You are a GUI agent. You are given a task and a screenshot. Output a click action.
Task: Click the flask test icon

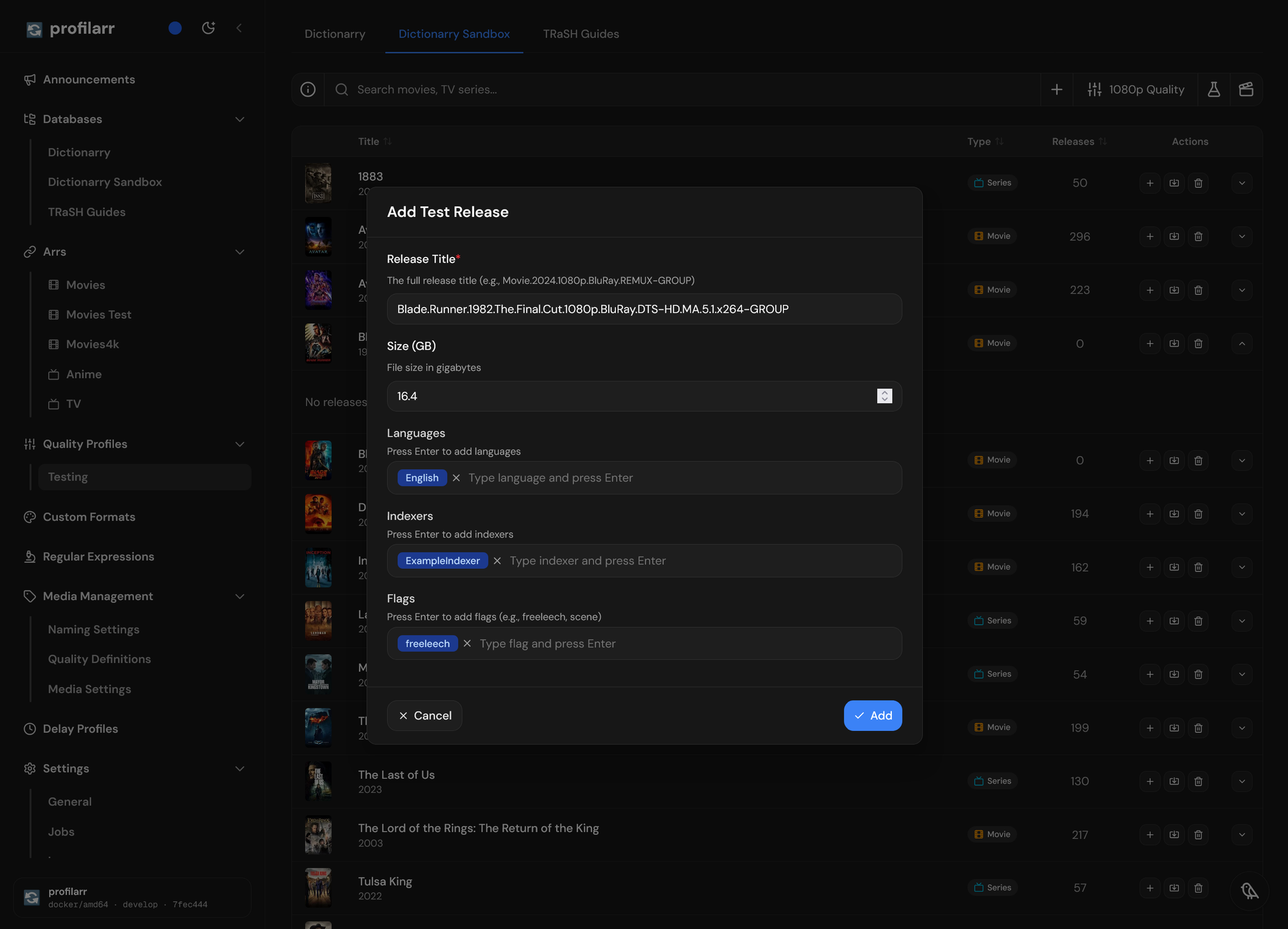tap(1213, 90)
